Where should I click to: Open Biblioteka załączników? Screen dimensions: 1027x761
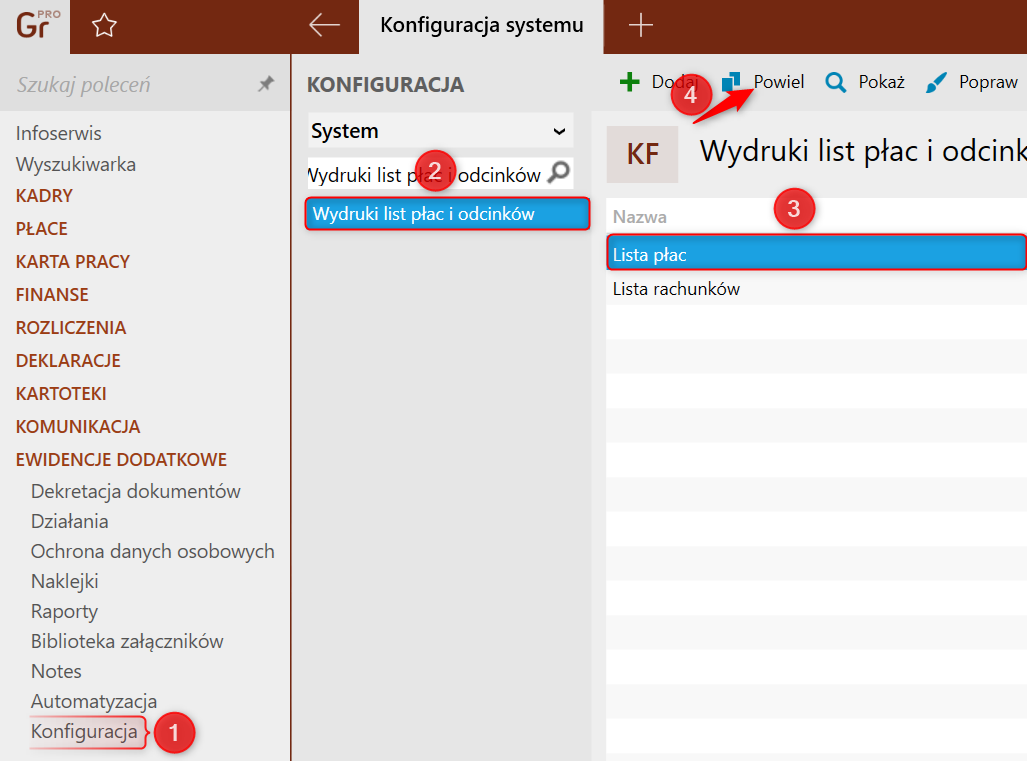point(127,642)
